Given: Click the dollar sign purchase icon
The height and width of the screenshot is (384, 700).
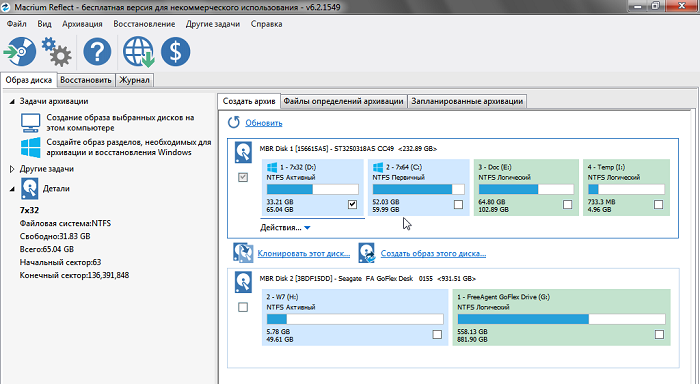Looking at the screenshot, I should [x=175, y=52].
